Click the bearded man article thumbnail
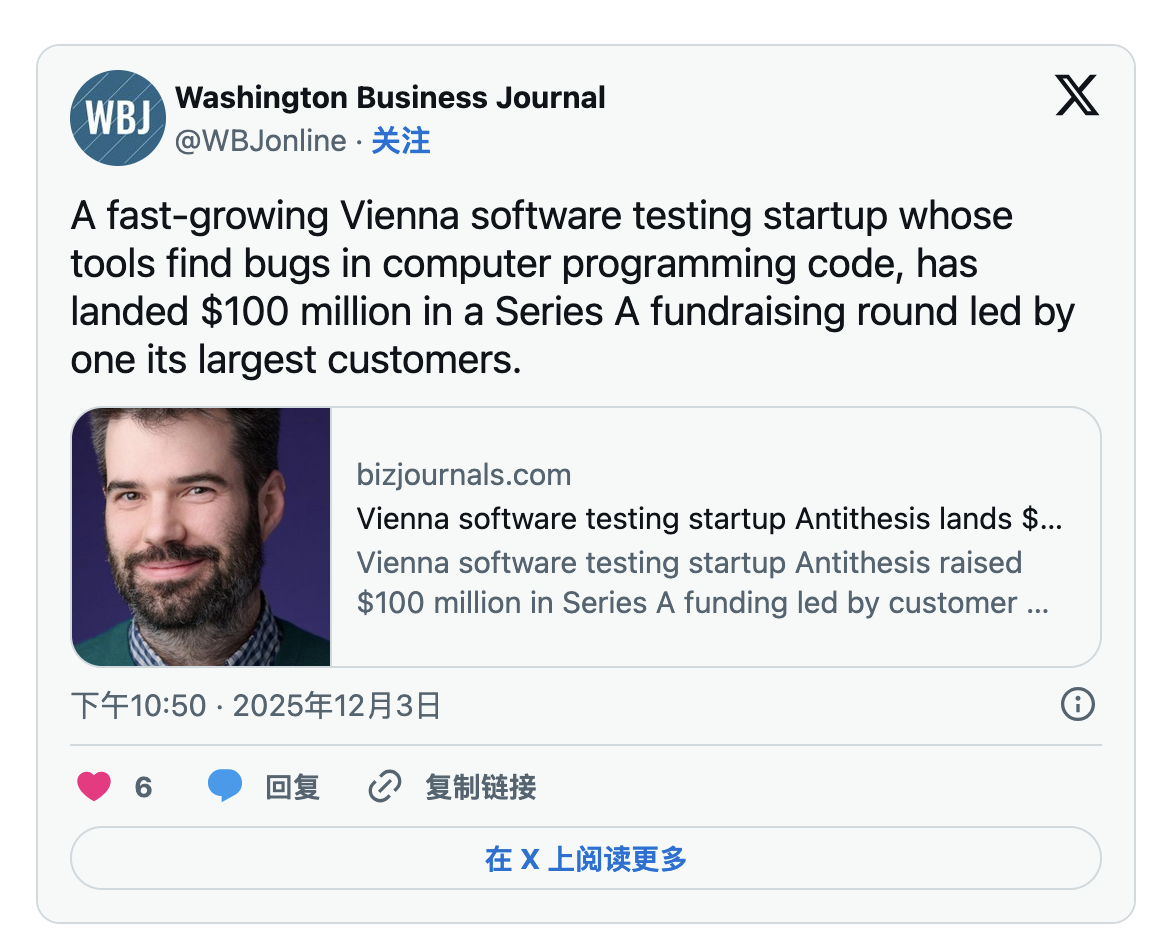The width and height of the screenshot is (1156, 948). [201, 536]
